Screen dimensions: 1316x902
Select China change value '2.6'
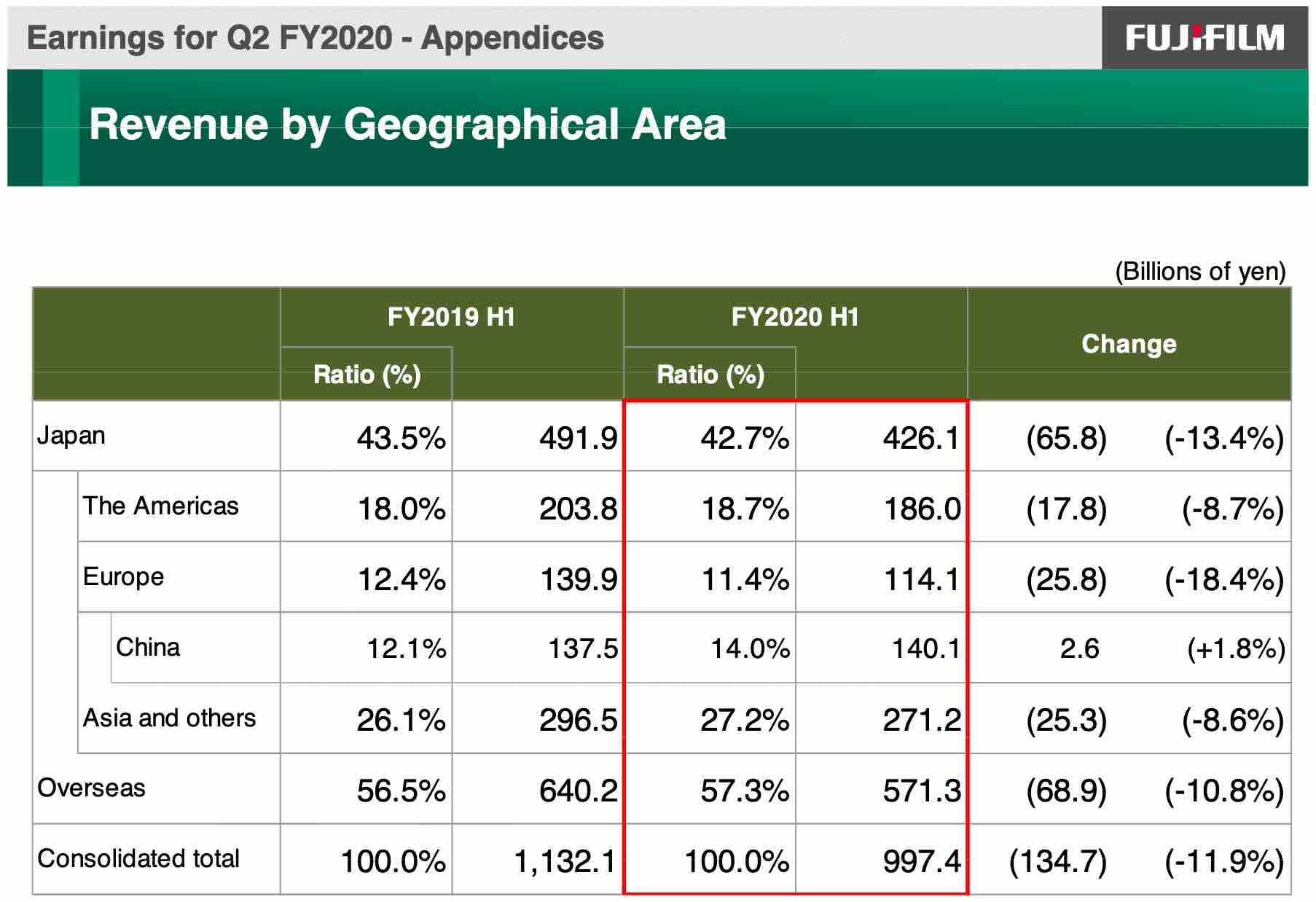tap(1079, 648)
